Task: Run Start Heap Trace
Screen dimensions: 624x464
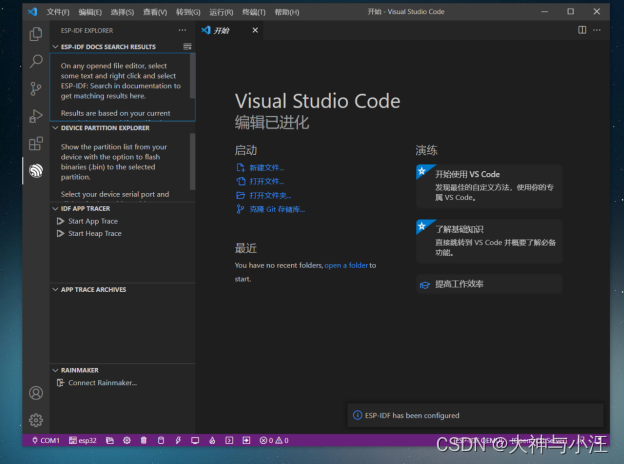Action: [x=95, y=234]
